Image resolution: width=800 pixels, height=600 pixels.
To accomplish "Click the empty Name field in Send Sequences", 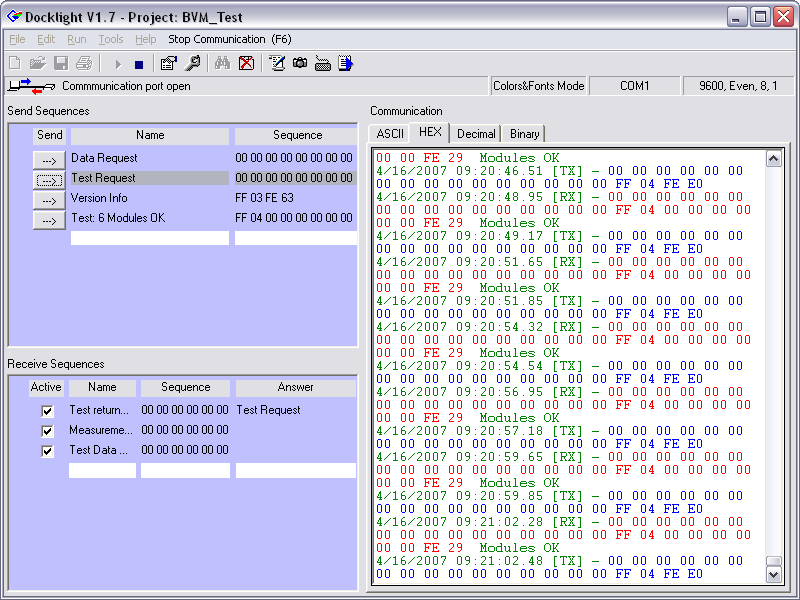I will pyautogui.click(x=149, y=238).
